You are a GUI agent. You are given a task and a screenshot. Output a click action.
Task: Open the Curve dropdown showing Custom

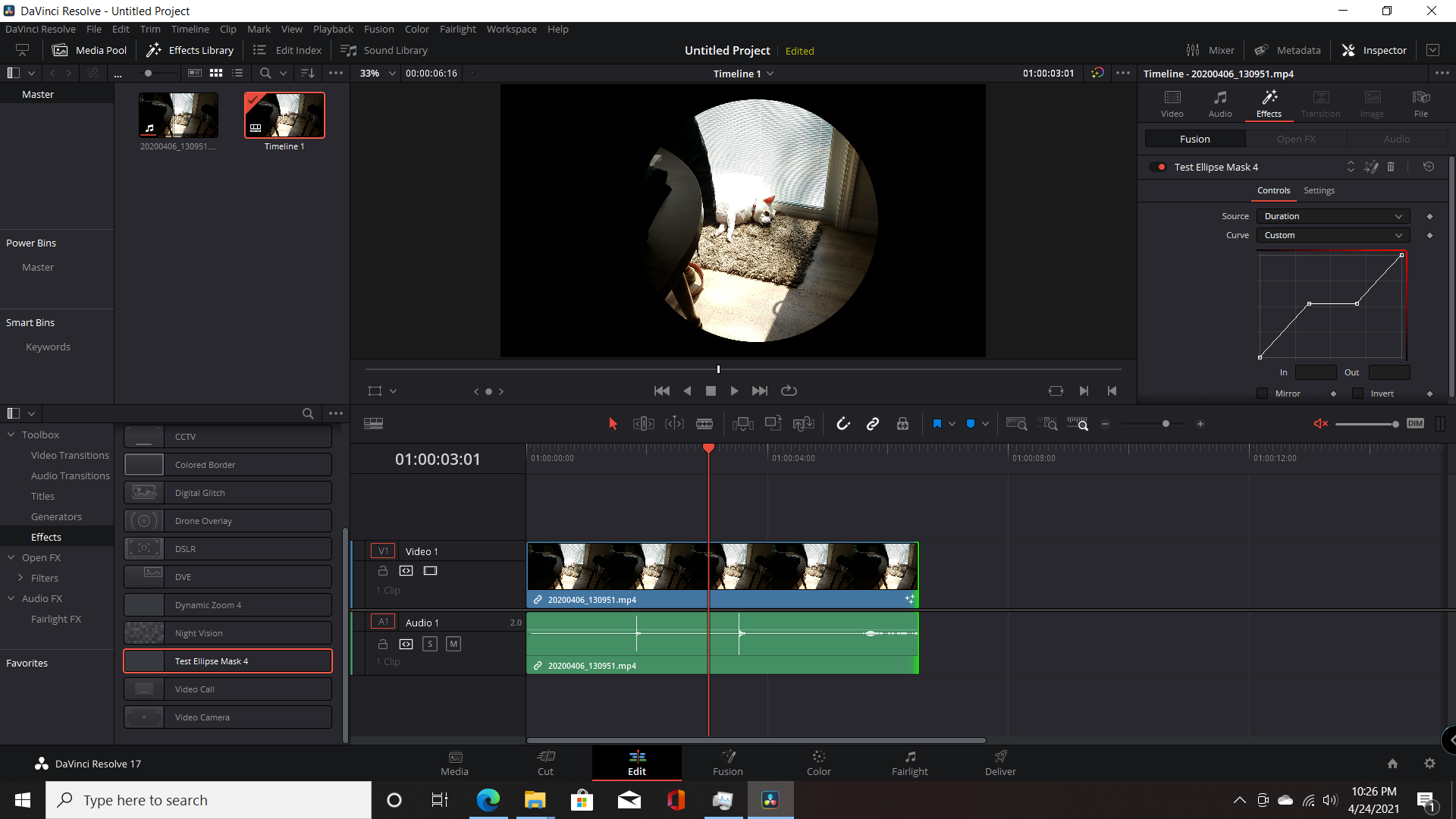click(1333, 235)
